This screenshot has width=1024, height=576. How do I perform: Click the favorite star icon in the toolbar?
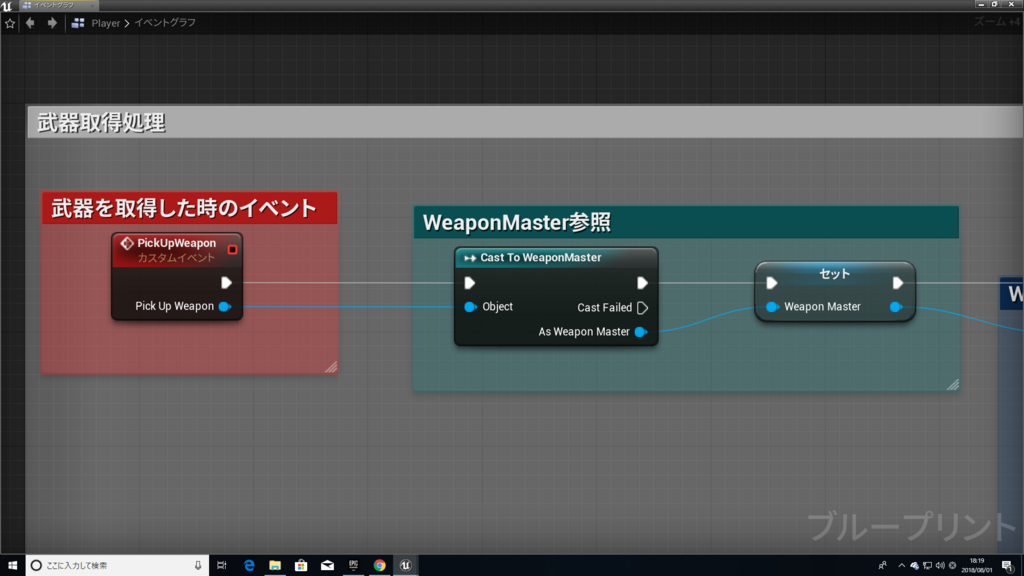pyautogui.click(x=10, y=22)
